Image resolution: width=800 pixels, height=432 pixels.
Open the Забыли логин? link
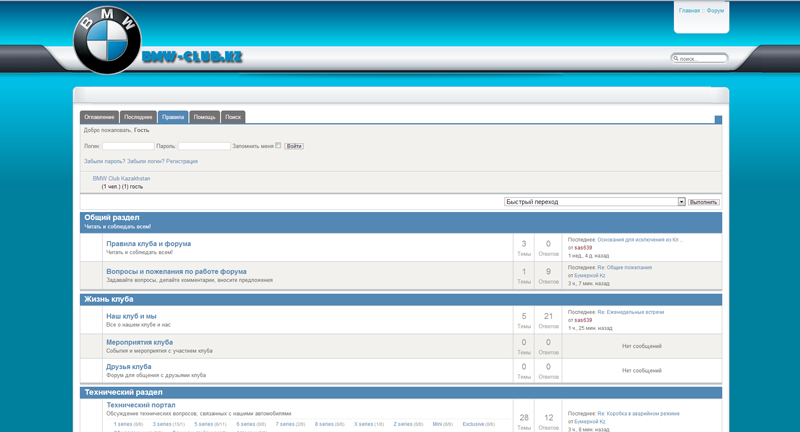click(x=145, y=161)
